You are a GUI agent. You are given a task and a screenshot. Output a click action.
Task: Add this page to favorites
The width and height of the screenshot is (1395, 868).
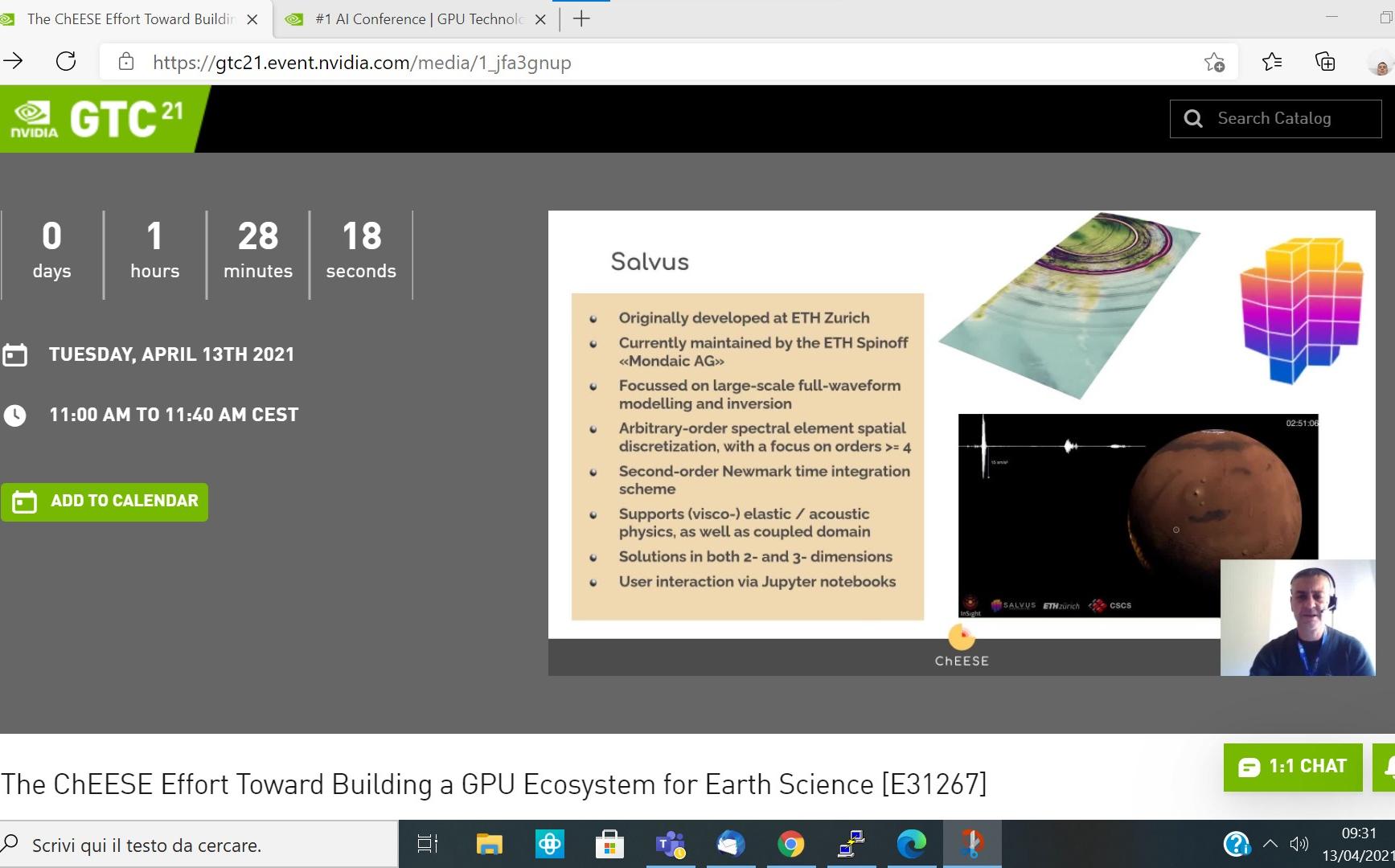coord(1214,62)
